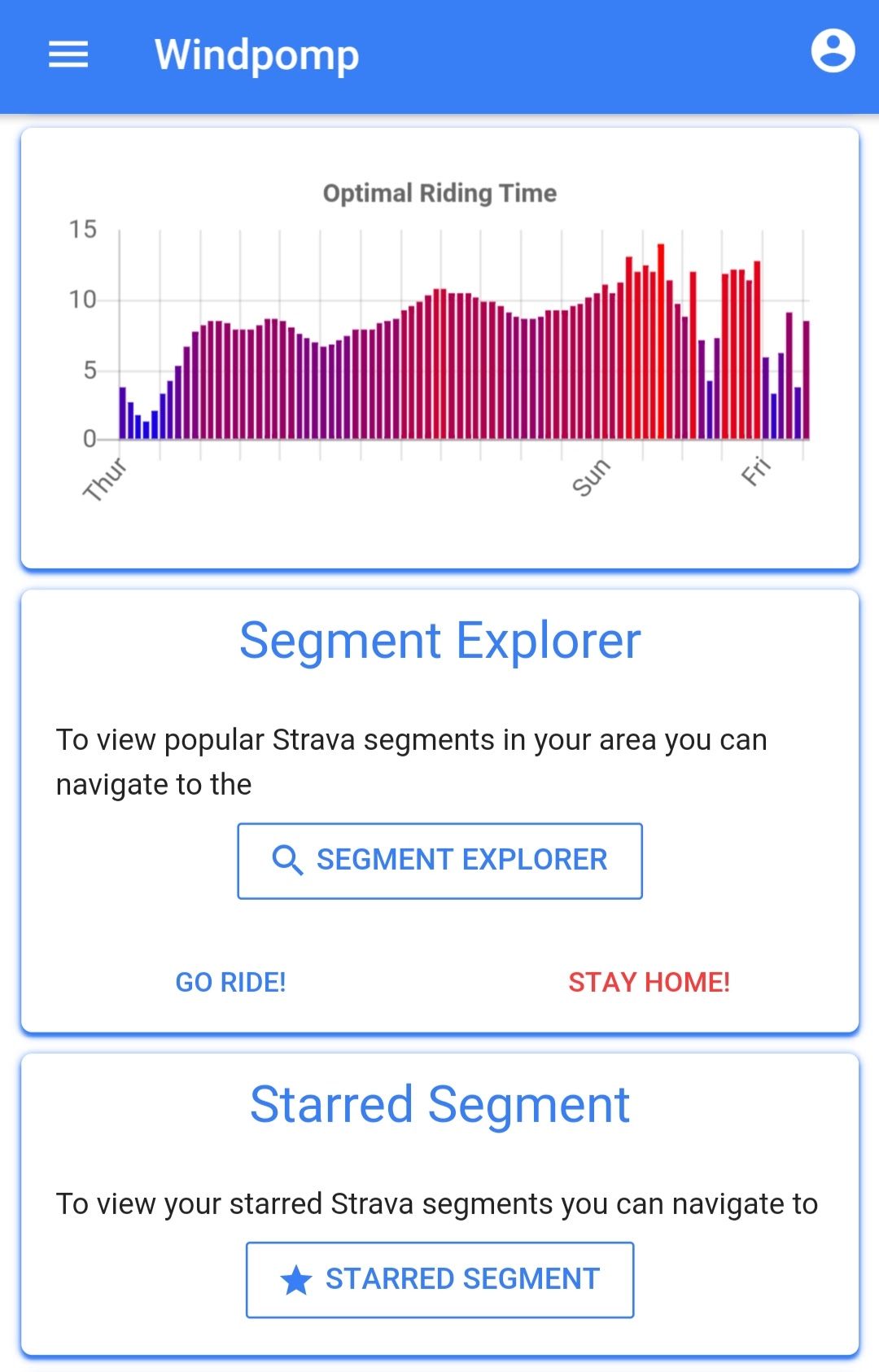Image resolution: width=879 pixels, height=1372 pixels.
Task: Click the Segment Explorer card heading
Action: pos(439,641)
